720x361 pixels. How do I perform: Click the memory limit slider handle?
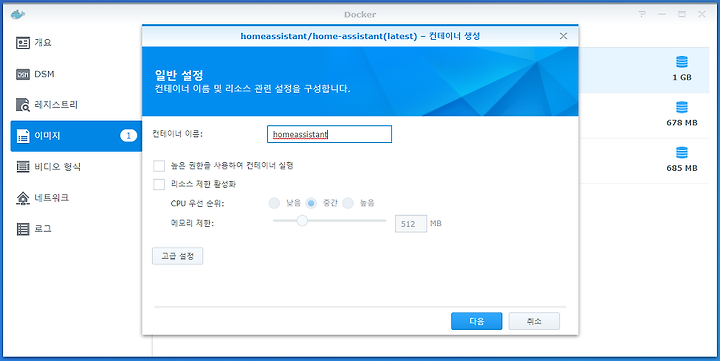tap(302, 221)
